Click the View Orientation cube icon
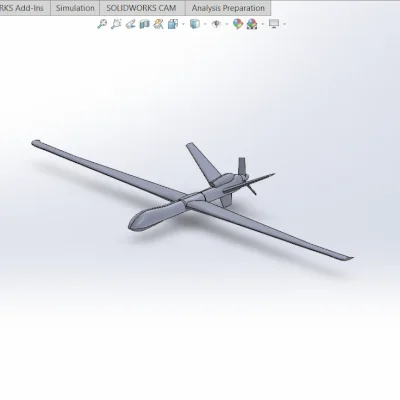This screenshot has width=400, height=400. click(x=173, y=24)
